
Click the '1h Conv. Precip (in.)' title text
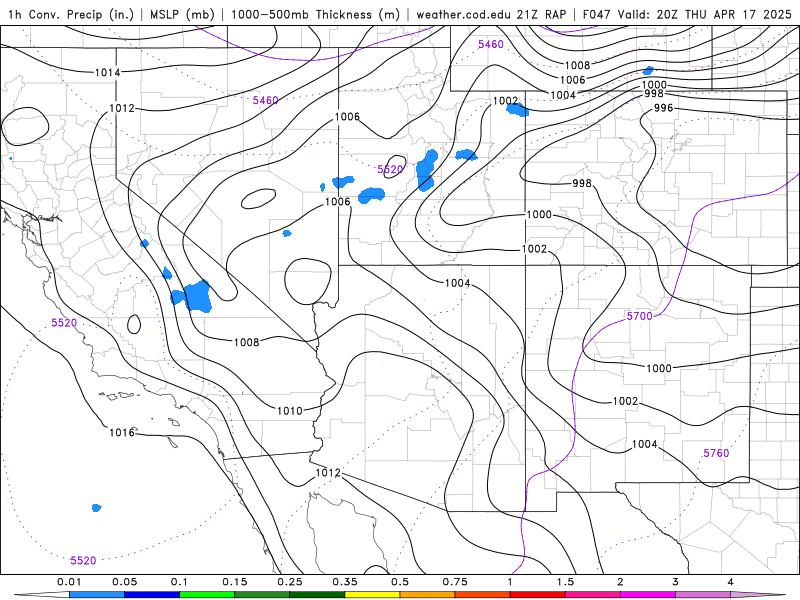(71, 14)
